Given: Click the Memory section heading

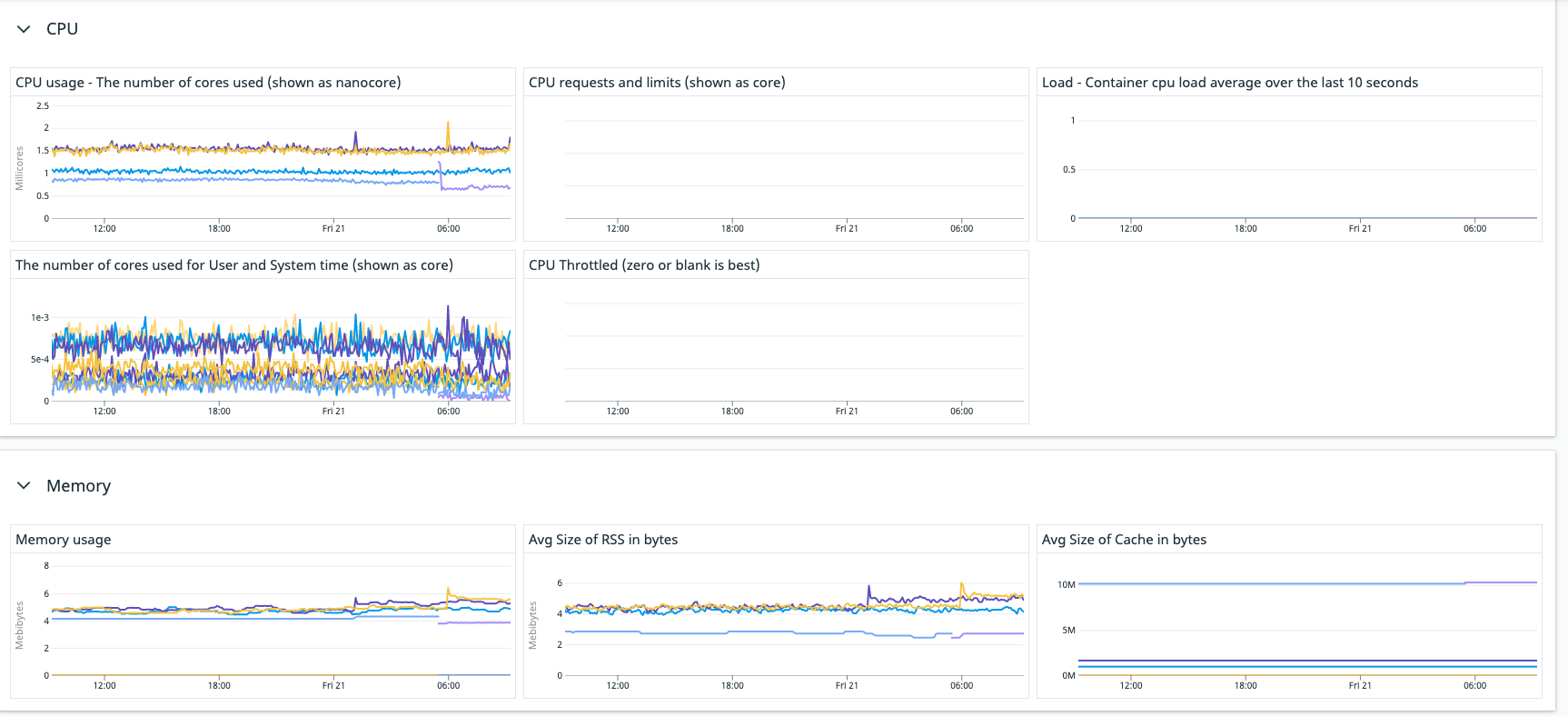Looking at the screenshot, I should (x=79, y=485).
